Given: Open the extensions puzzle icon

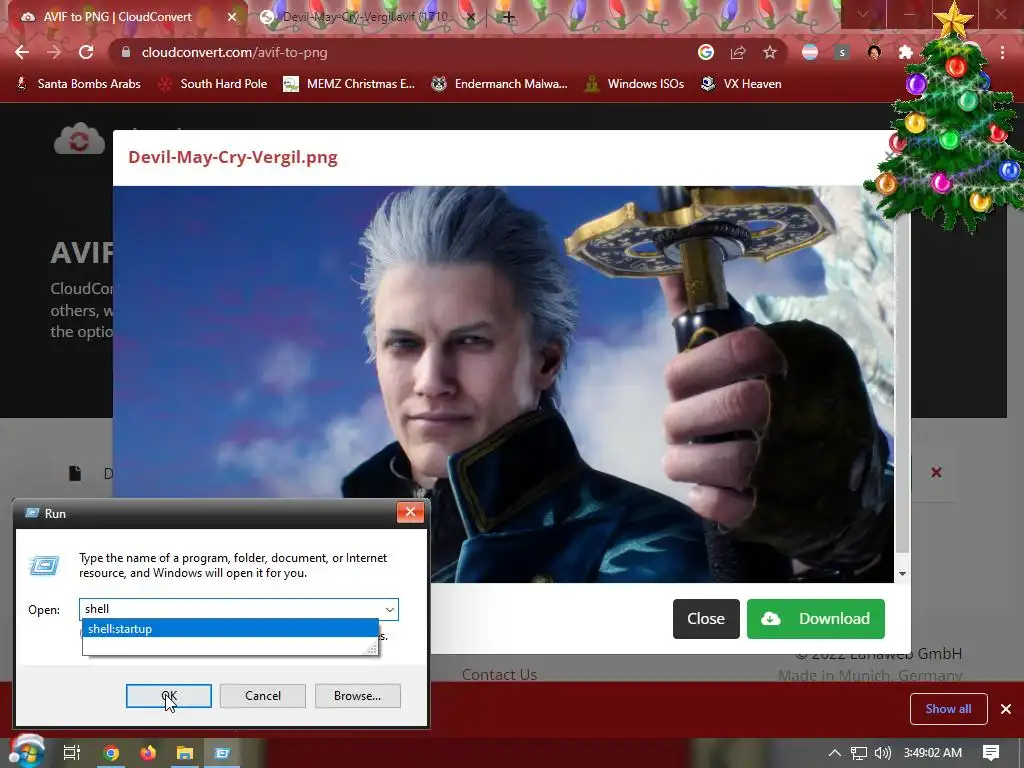Looking at the screenshot, I should point(906,52).
